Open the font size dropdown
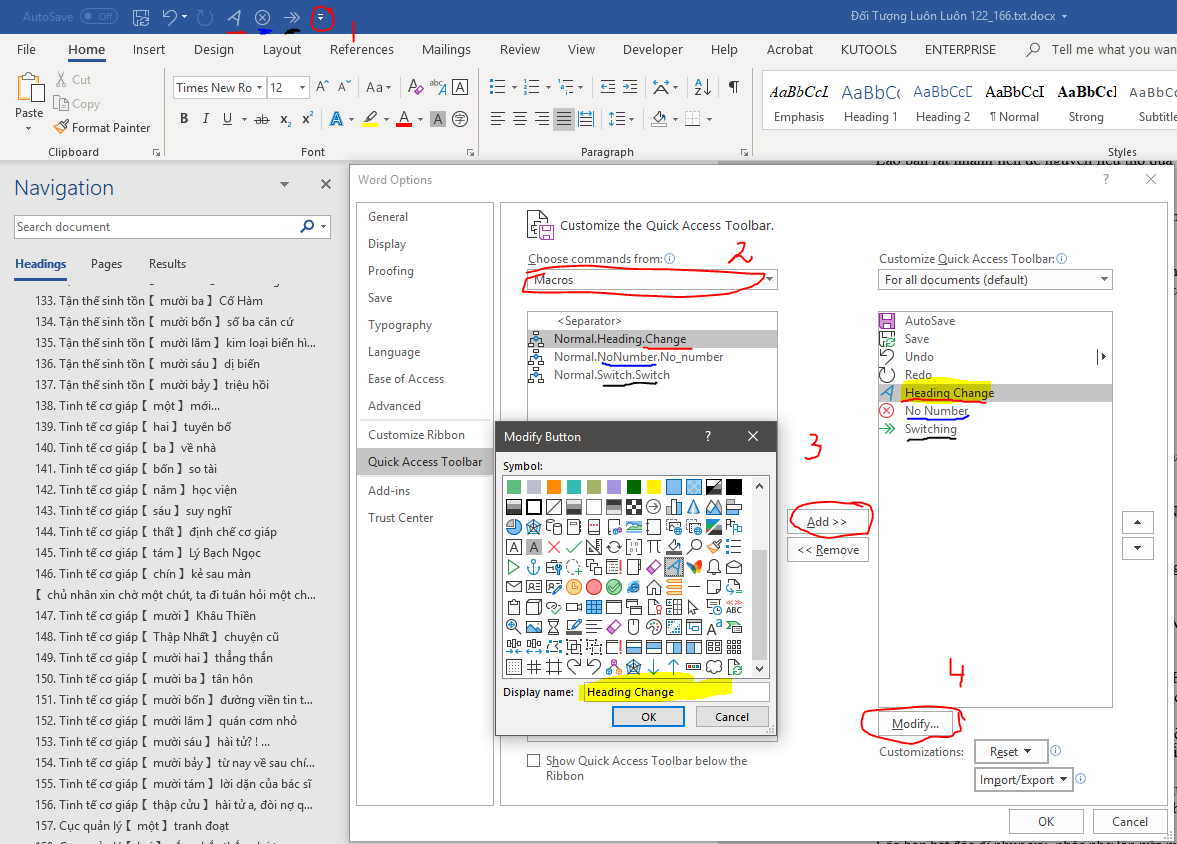1177x844 pixels. (302, 88)
